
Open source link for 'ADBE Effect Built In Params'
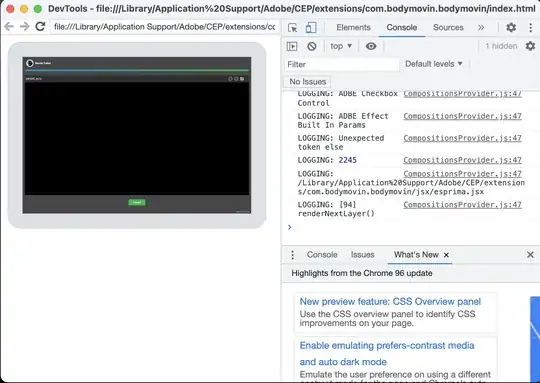[x=462, y=116]
